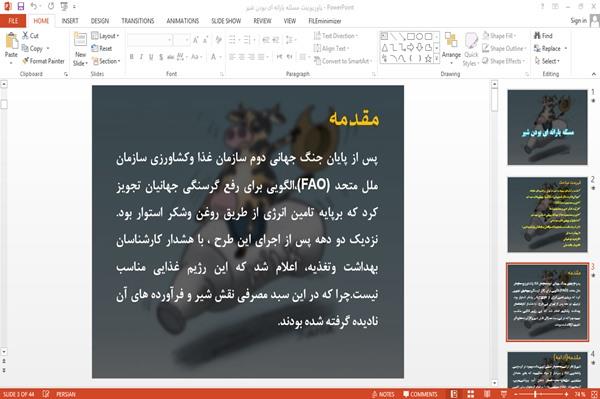Select the rectangle shape in shapes gallery
Viewport: 600px width, 399px height.
(411, 36)
